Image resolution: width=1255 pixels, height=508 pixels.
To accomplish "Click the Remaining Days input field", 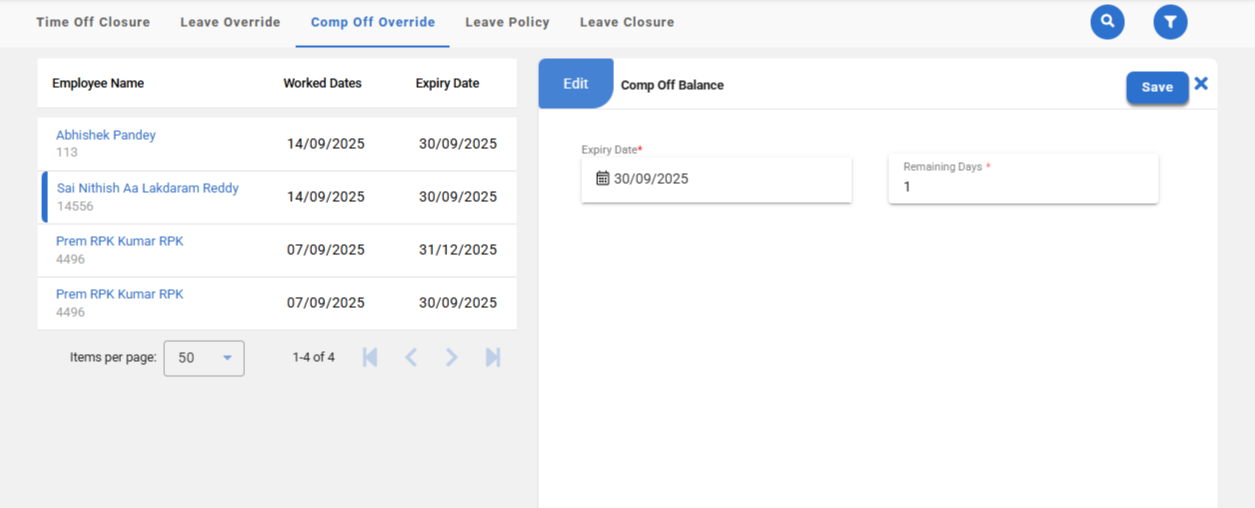I will click(1022, 187).
